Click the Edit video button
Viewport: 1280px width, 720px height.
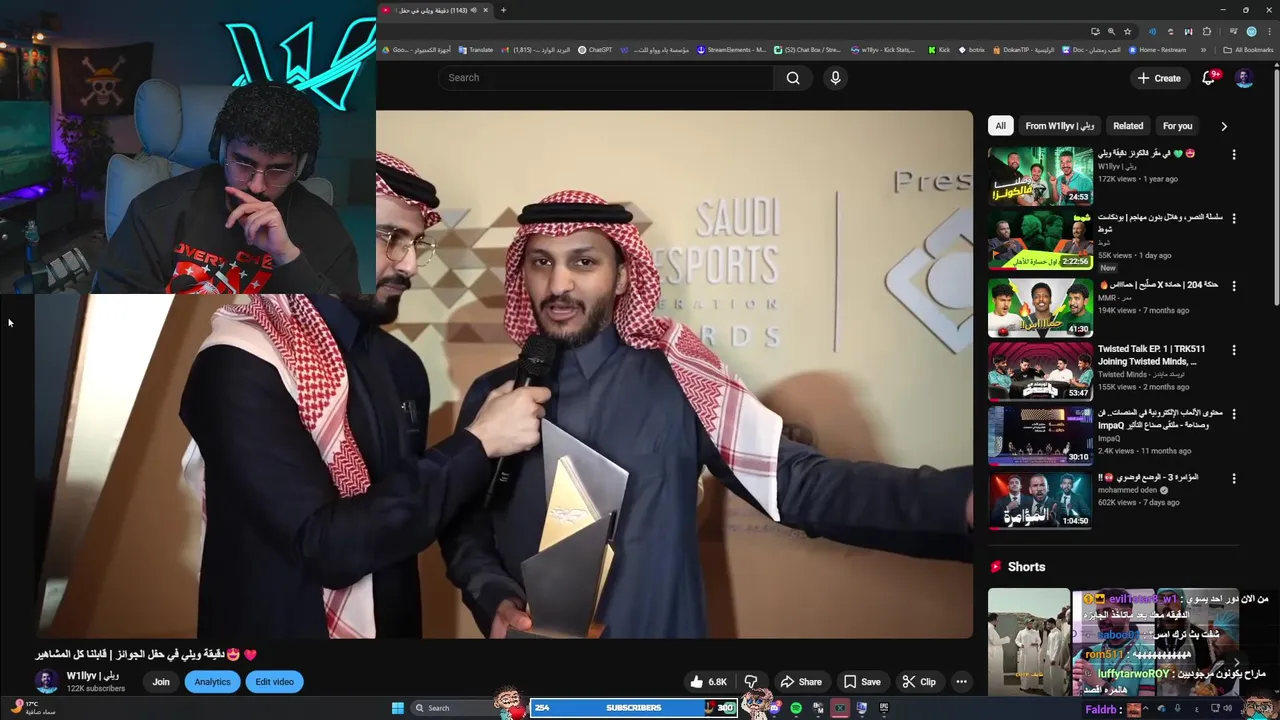tap(274, 682)
